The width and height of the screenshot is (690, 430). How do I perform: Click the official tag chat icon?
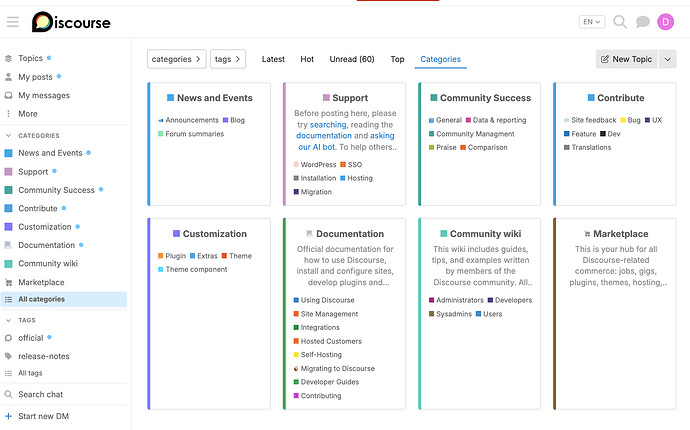[8, 338]
